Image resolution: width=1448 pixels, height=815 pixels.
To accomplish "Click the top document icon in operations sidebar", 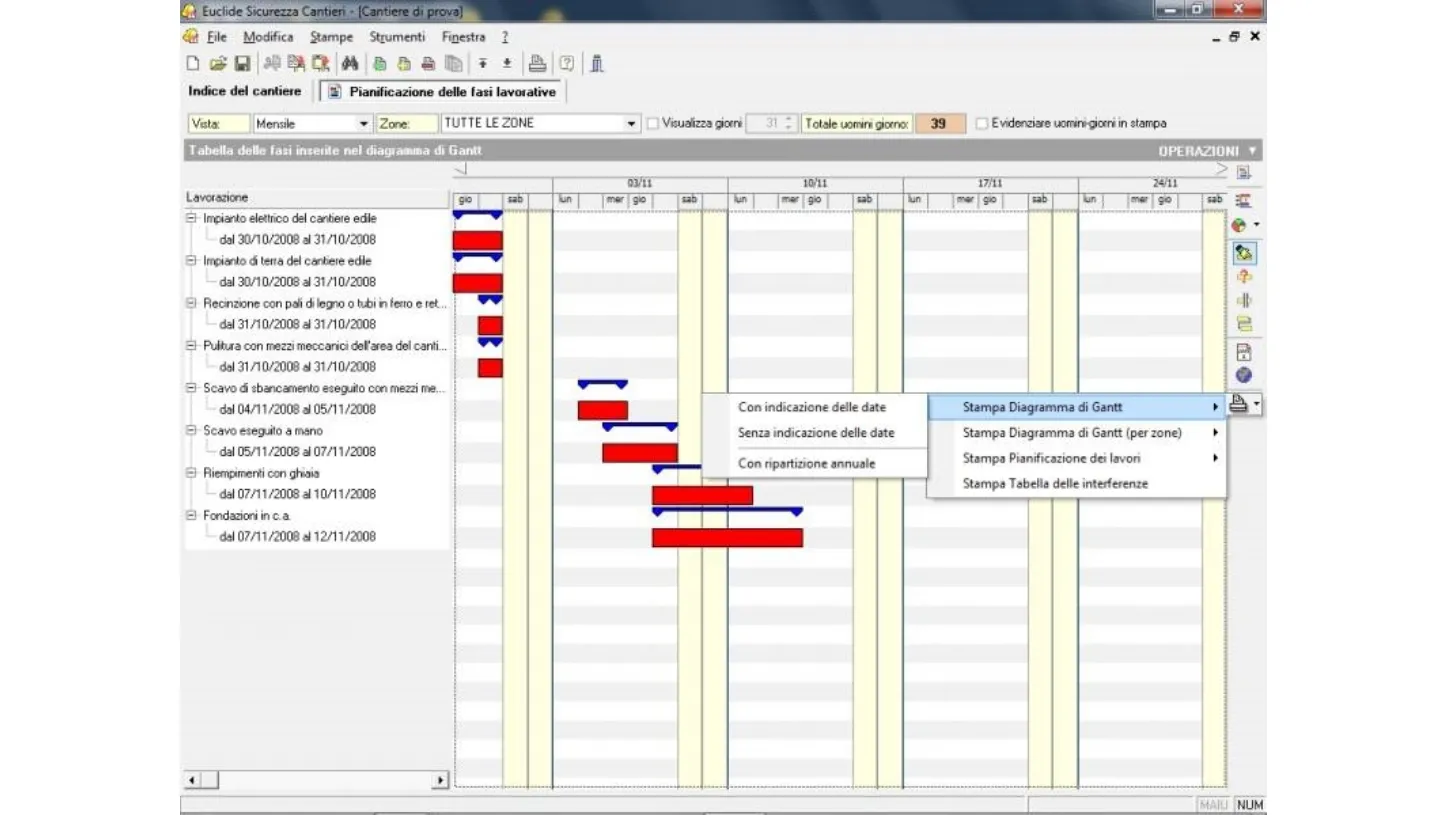I will click(1244, 172).
